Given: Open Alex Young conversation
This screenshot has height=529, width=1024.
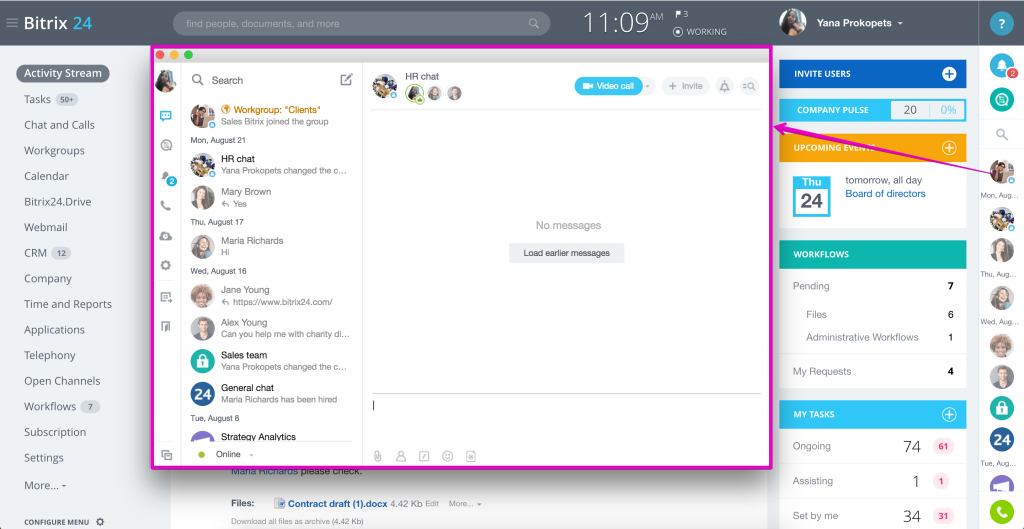Looking at the screenshot, I should (x=271, y=328).
